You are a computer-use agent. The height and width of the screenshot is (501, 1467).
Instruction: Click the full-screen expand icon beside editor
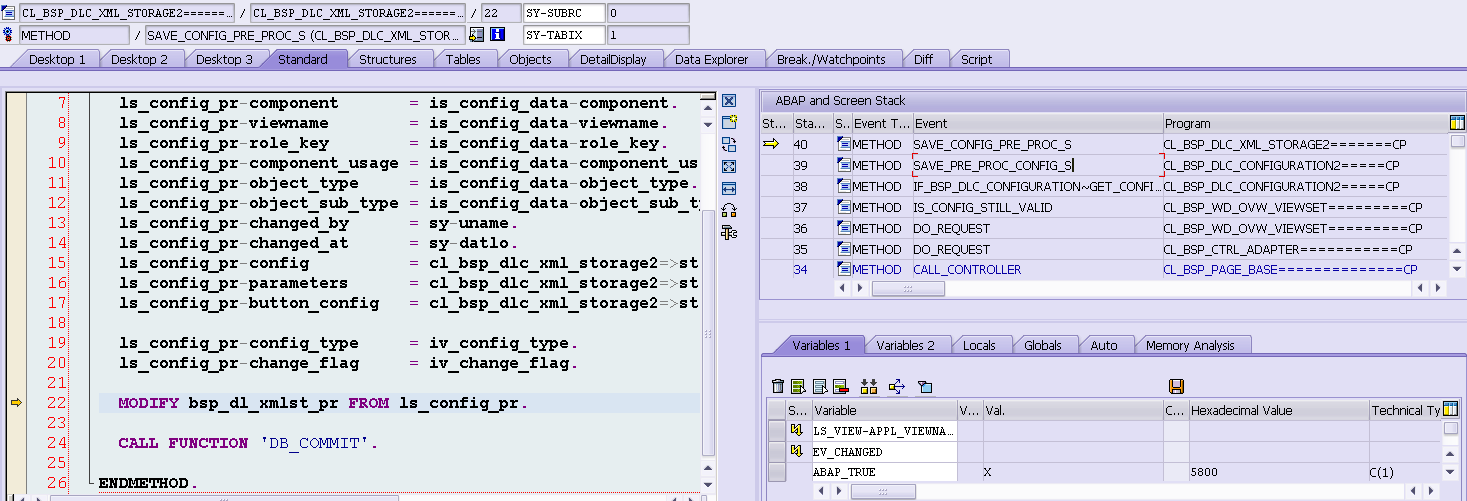tap(729, 166)
